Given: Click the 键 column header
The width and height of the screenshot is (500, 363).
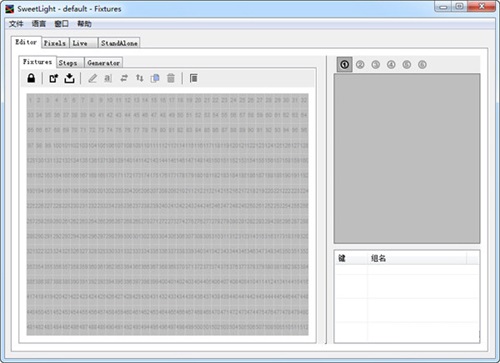Looking at the screenshot, I should pyautogui.click(x=351, y=258).
